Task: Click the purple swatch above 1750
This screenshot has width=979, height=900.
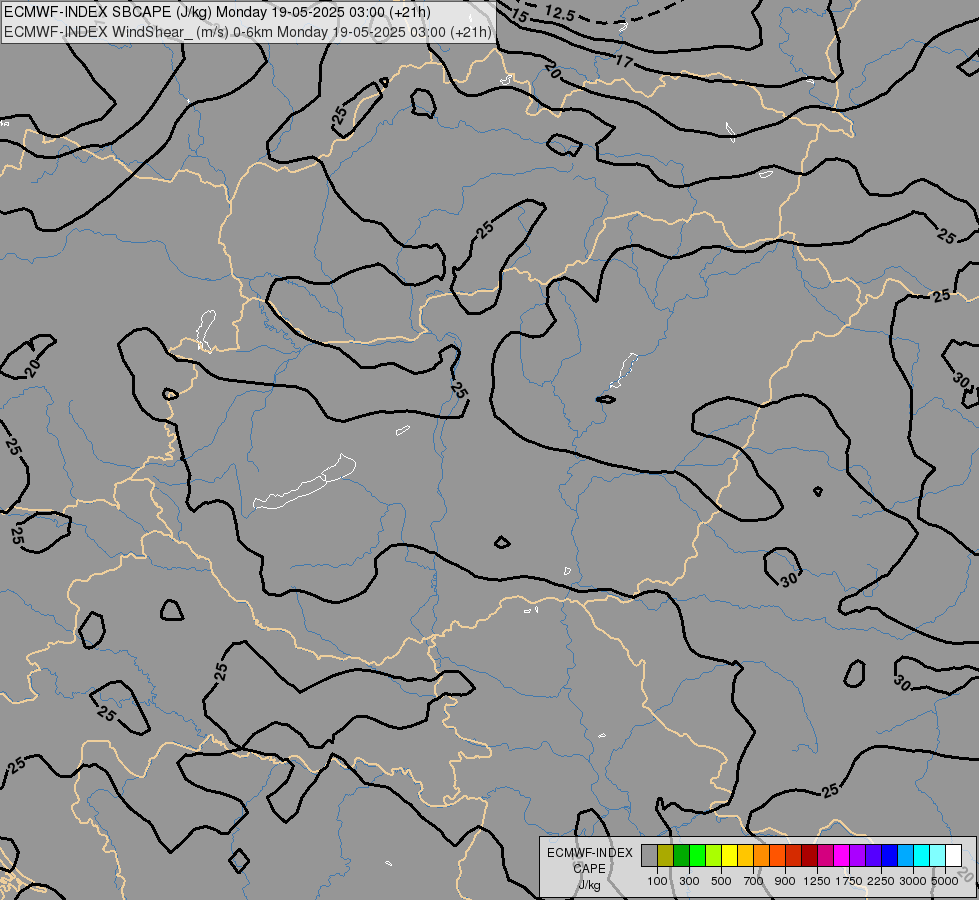Action: pos(857,856)
